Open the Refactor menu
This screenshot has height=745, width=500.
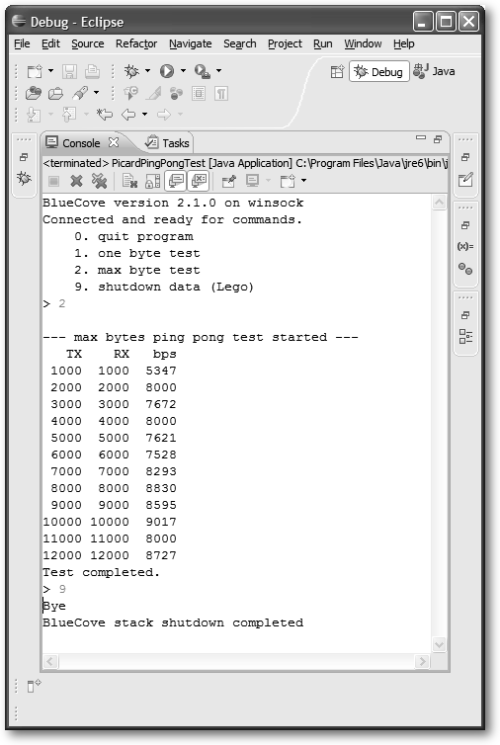(x=136, y=44)
